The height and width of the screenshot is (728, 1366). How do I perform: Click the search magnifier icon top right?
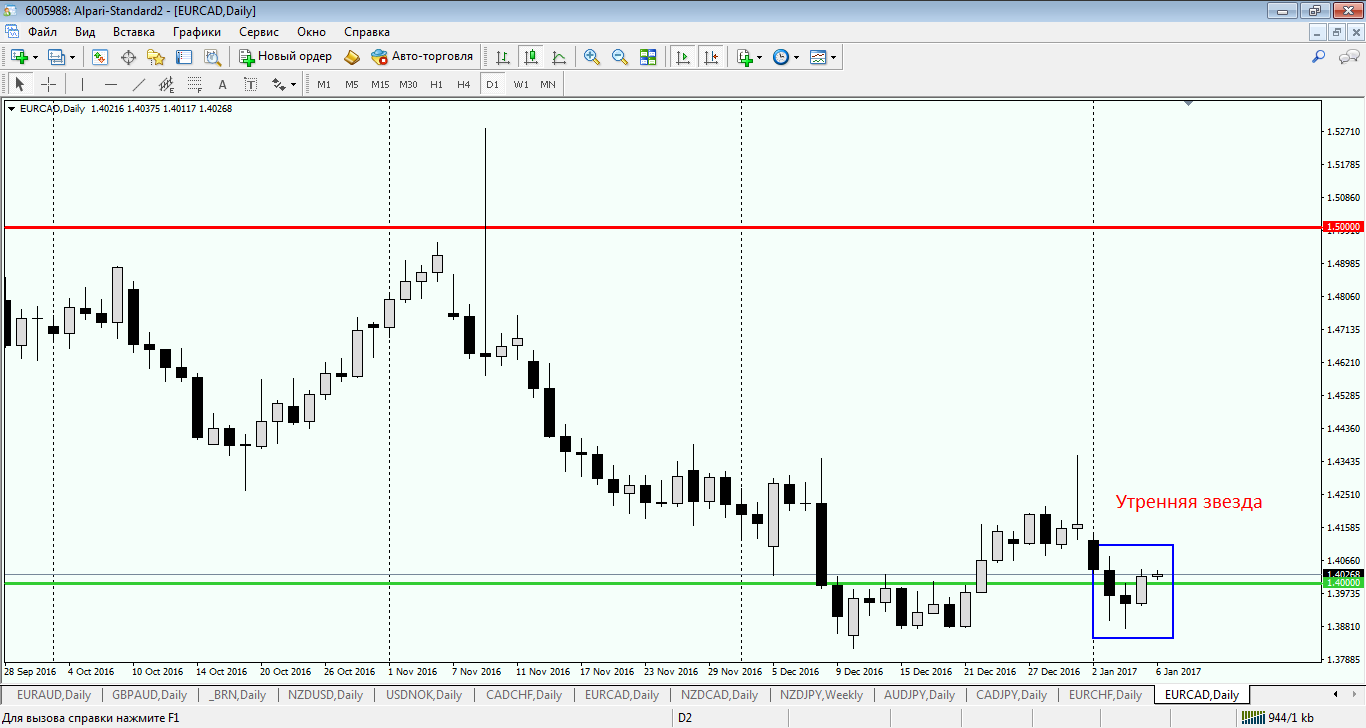(x=1319, y=57)
